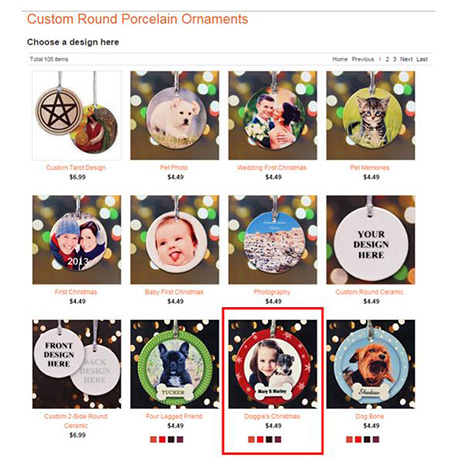Pick black swatch under Four Legged Friend
This screenshot has height=476, width=450.
pos(171,440)
